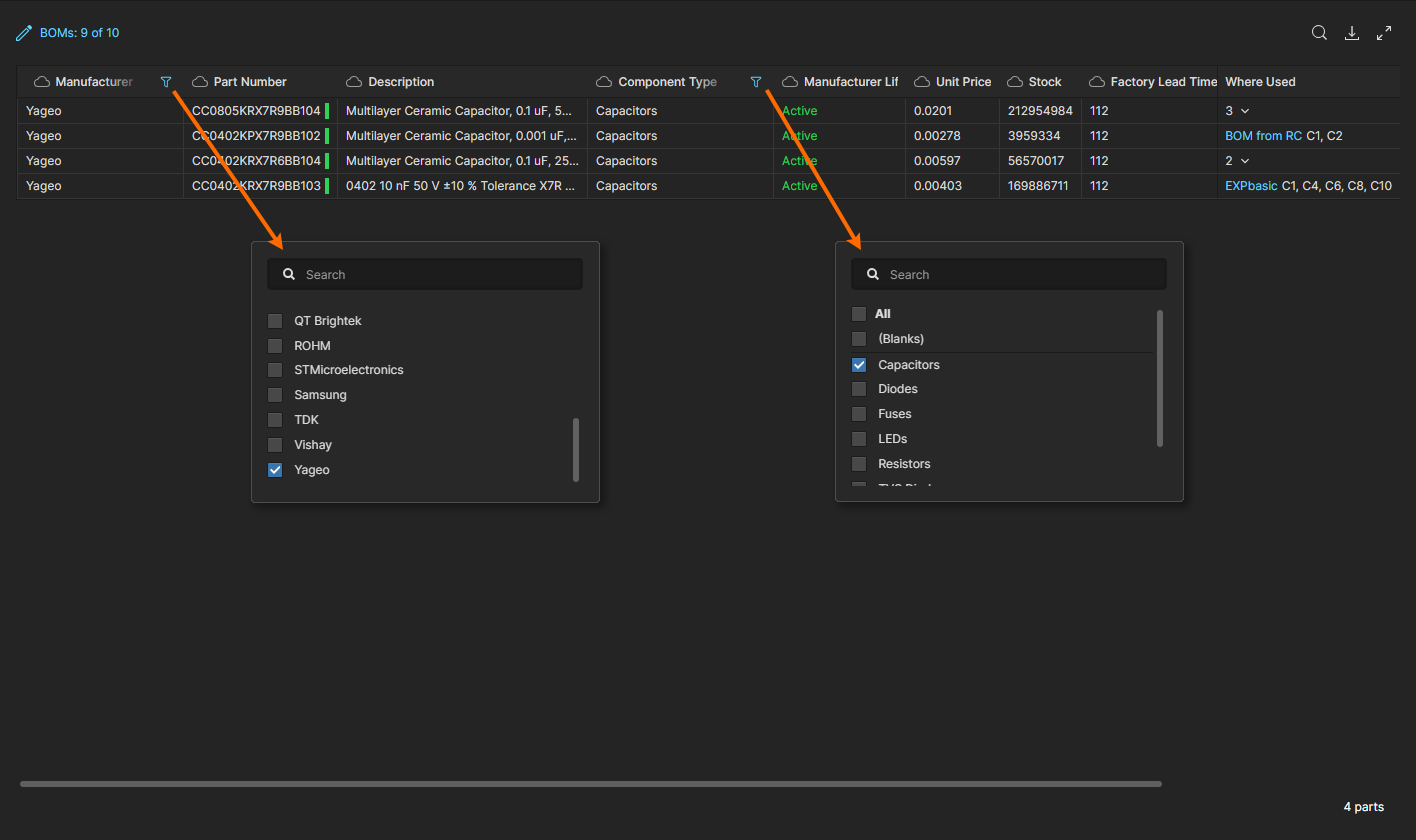Click the table horizontal scrollbar

591,784
